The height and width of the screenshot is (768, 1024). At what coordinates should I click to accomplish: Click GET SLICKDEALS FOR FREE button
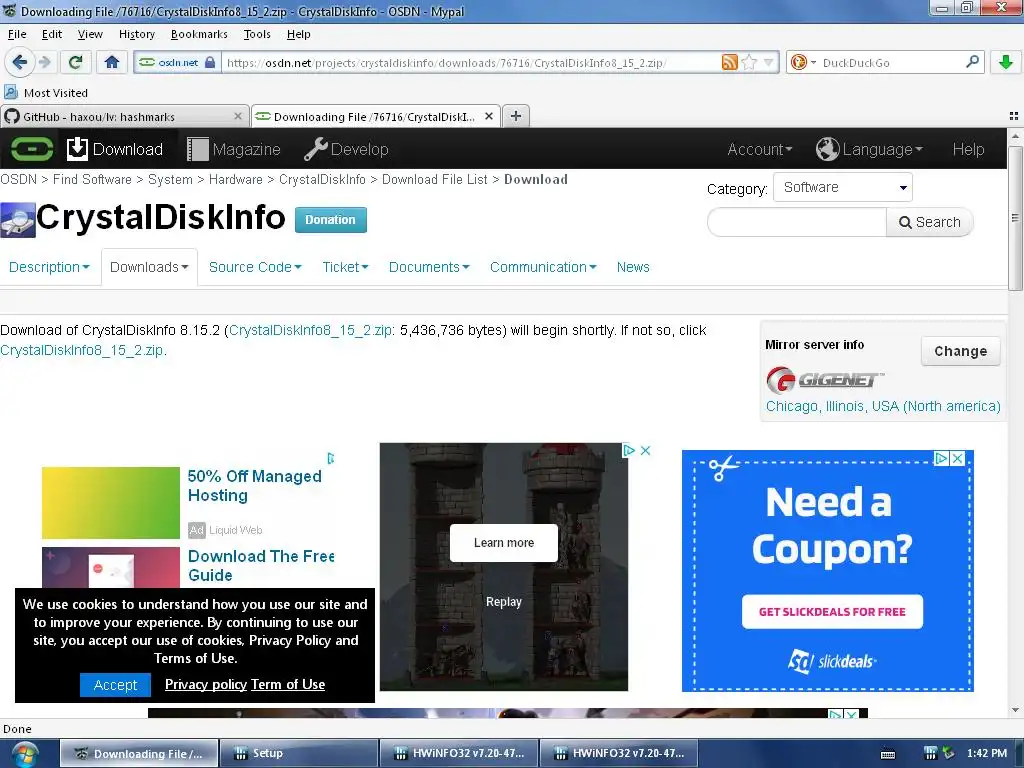(832, 612)
